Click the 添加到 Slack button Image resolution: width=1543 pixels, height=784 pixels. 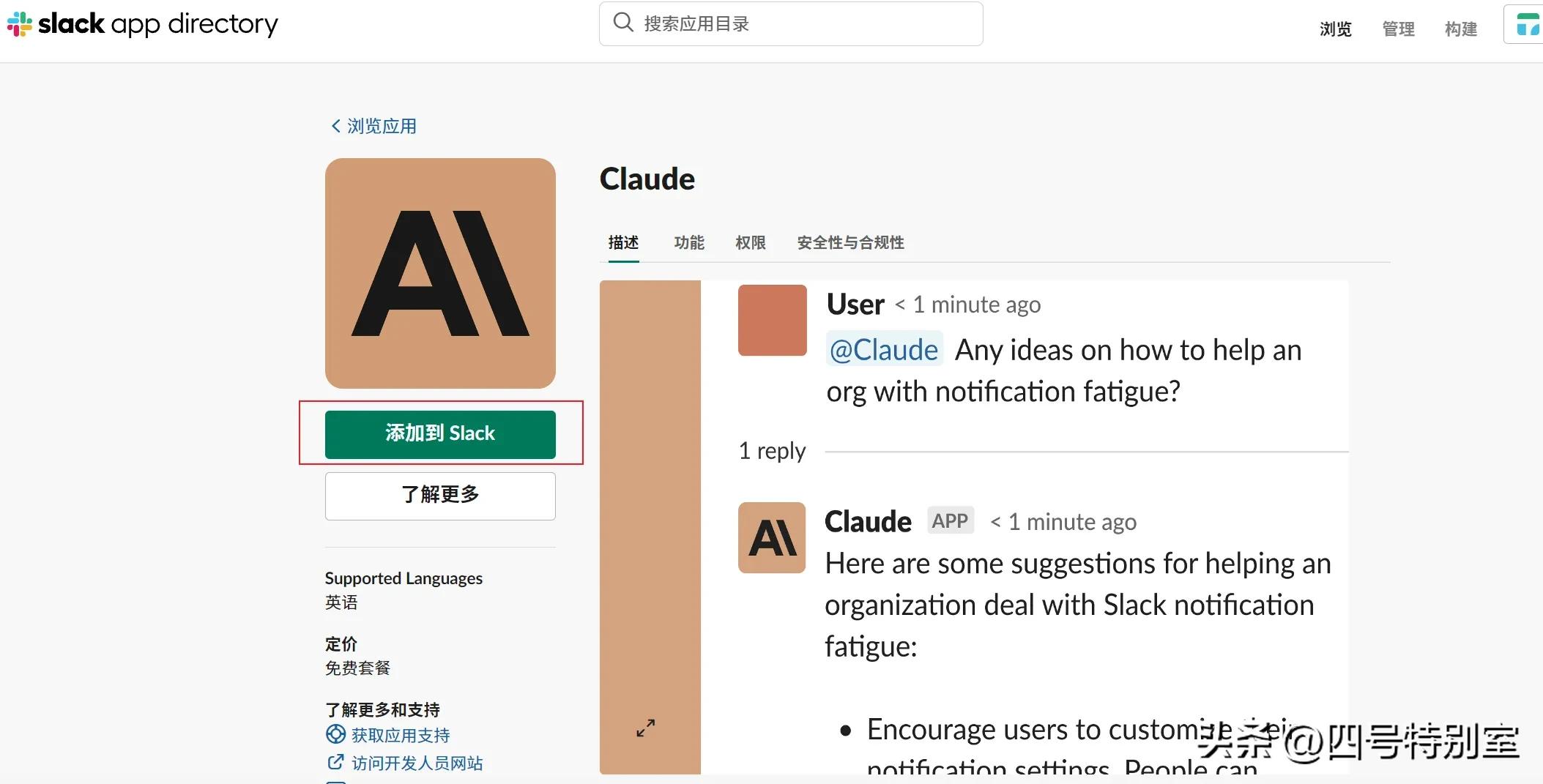pyautogui.click(x=440, y=433)
